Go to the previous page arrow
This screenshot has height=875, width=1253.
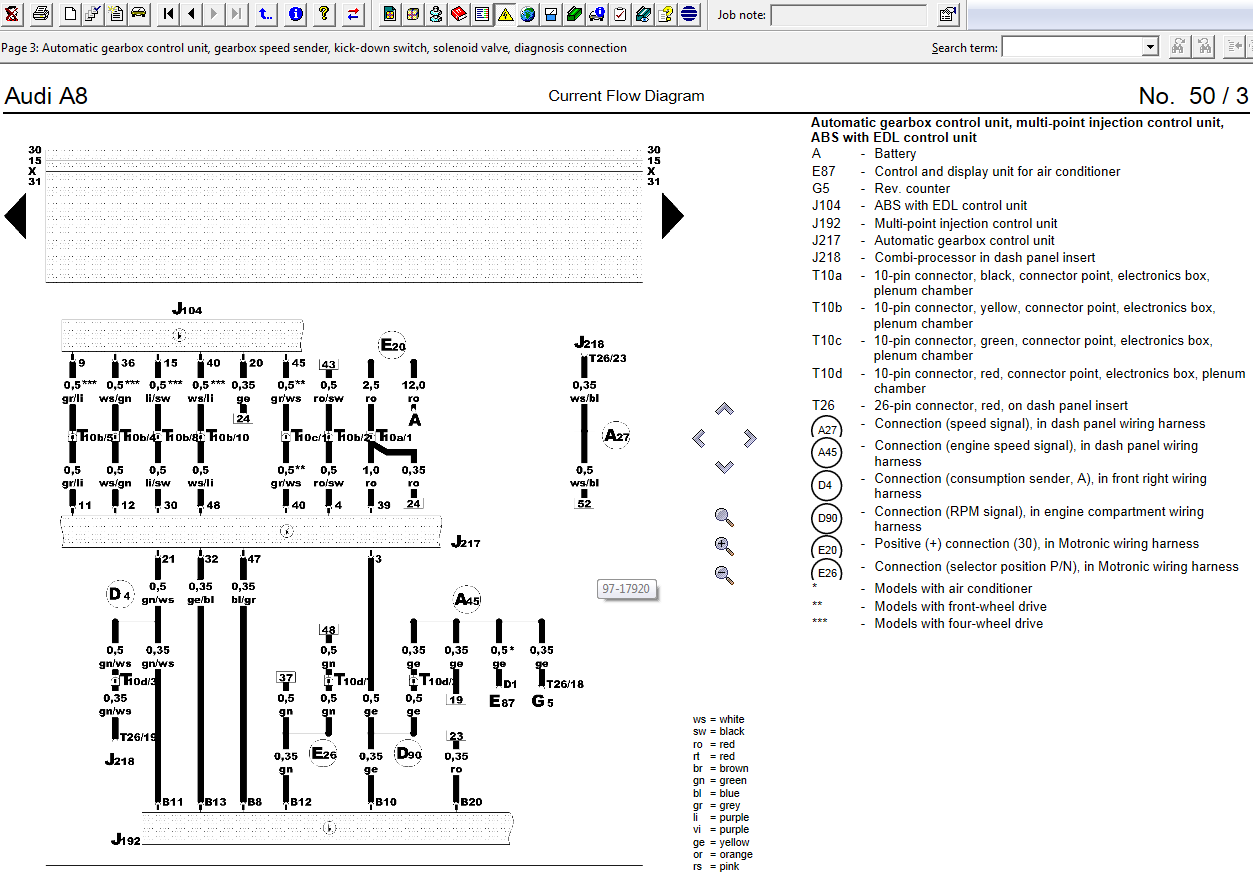pyautogui.click(x=191, y=14)
